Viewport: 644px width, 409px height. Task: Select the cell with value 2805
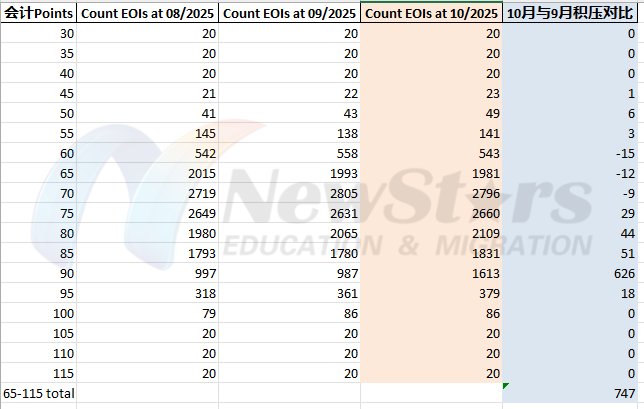[290, 192]
